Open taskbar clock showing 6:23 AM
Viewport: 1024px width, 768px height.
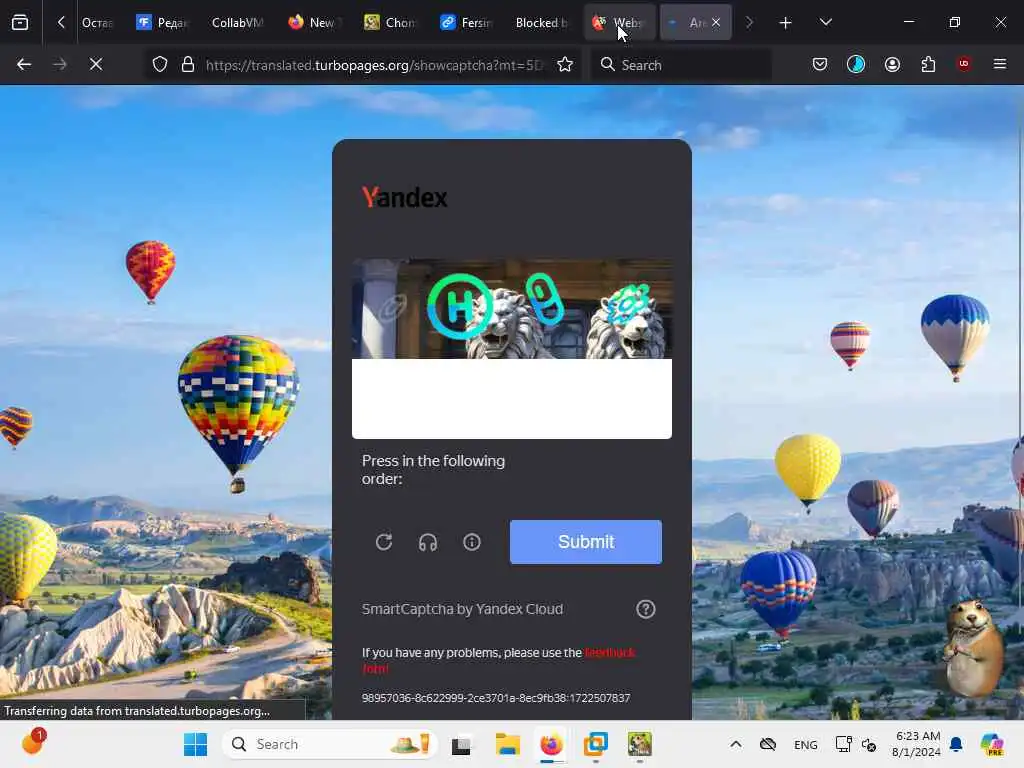[x=917, y=744]
